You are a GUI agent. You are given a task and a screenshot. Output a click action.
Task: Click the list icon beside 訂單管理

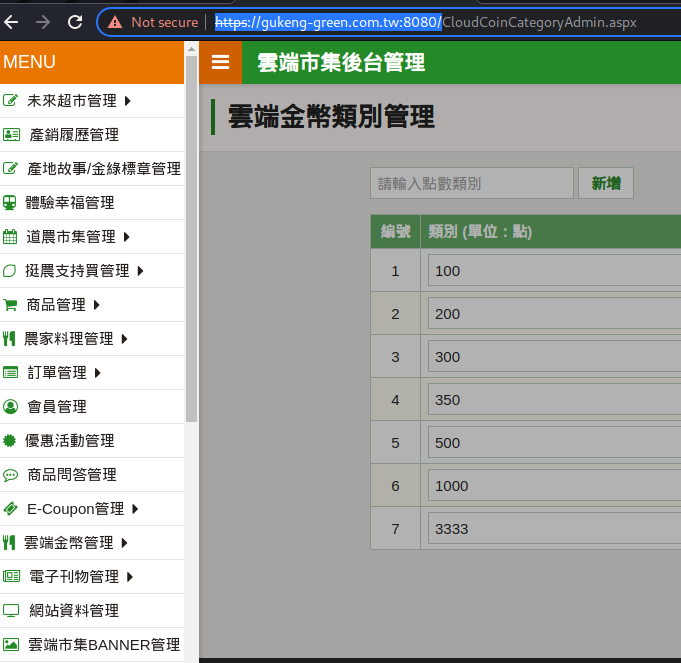[10, 373]
